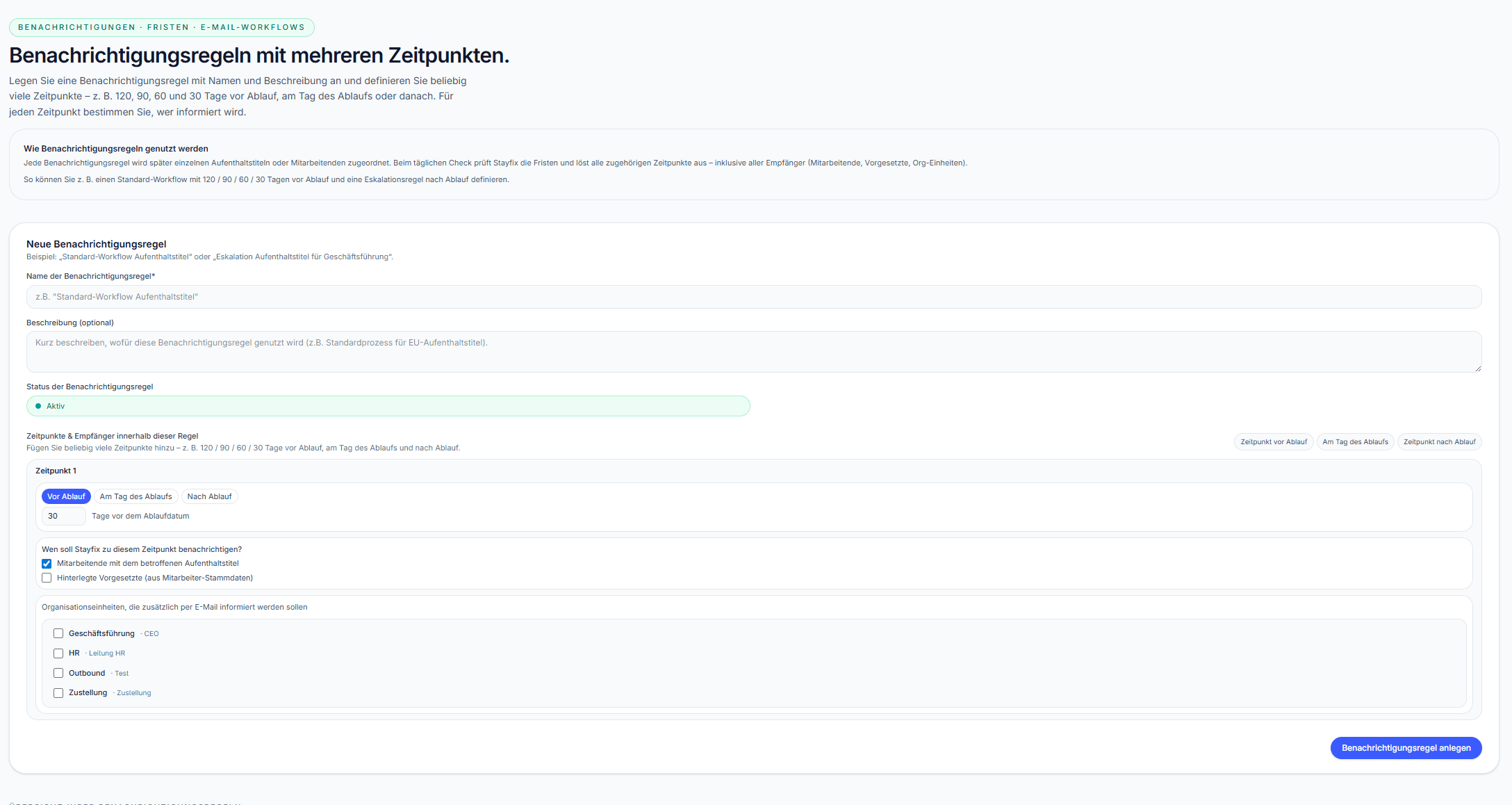Check the Geschäftsführung org unit

pyautogui.click(x=58, y=633)
